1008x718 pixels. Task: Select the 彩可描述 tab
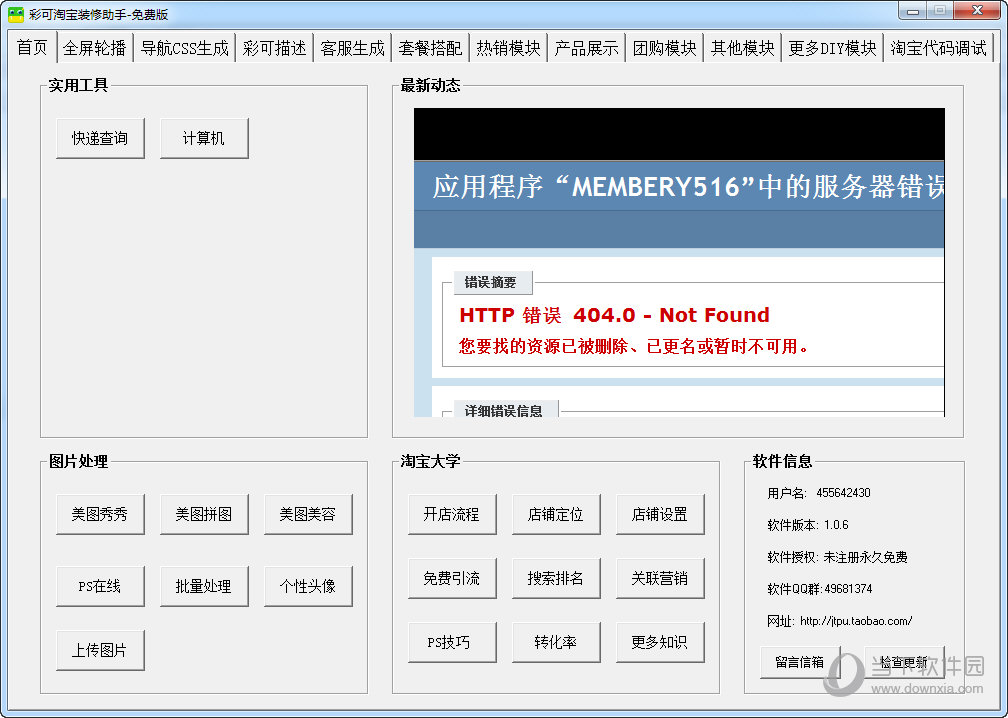(274, 48)
